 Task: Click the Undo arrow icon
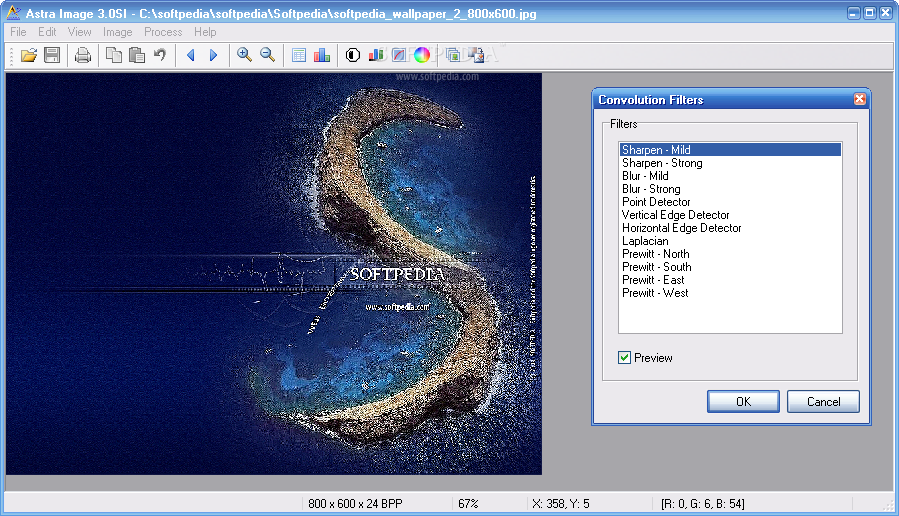coord(160,55)
